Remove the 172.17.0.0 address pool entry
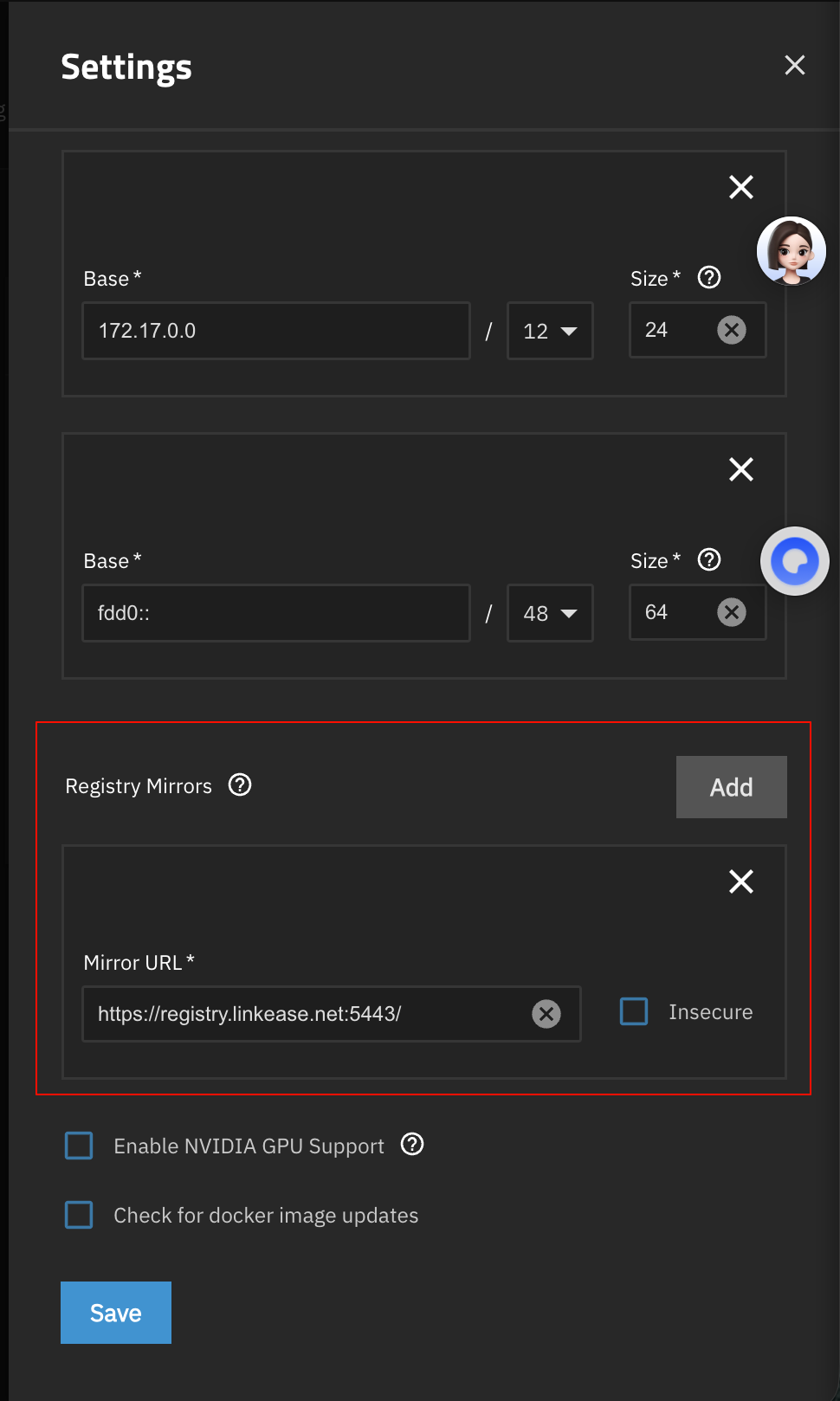 click(740, 187)
